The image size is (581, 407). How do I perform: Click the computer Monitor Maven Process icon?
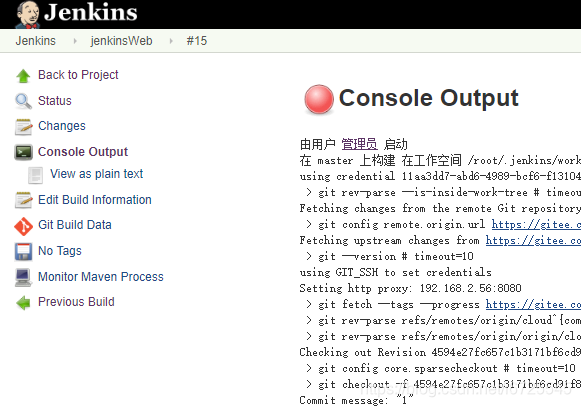pyautogui.click(x=23, y=278)
